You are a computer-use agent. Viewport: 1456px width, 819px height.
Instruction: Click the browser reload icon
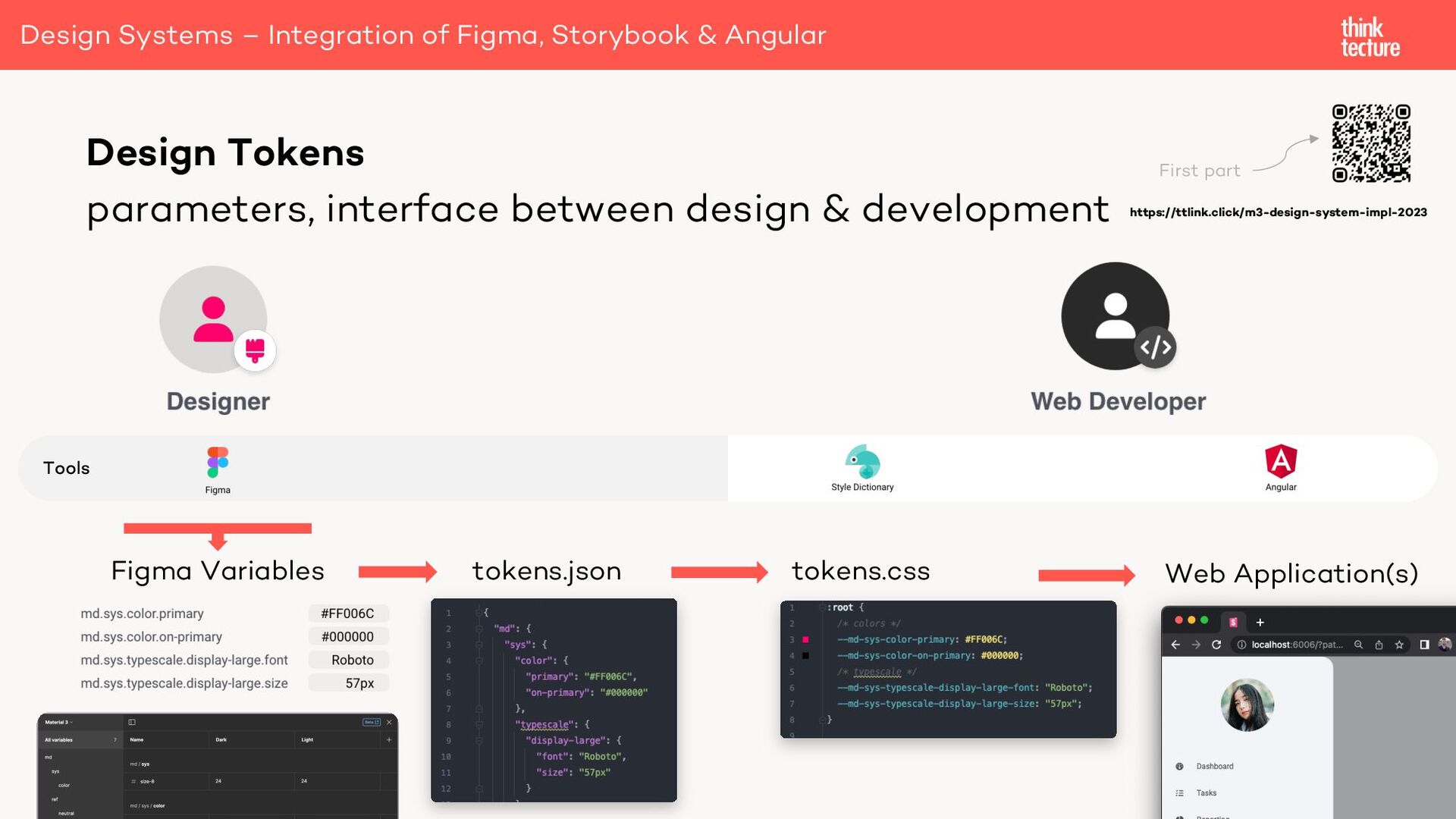pos(1217,645)
